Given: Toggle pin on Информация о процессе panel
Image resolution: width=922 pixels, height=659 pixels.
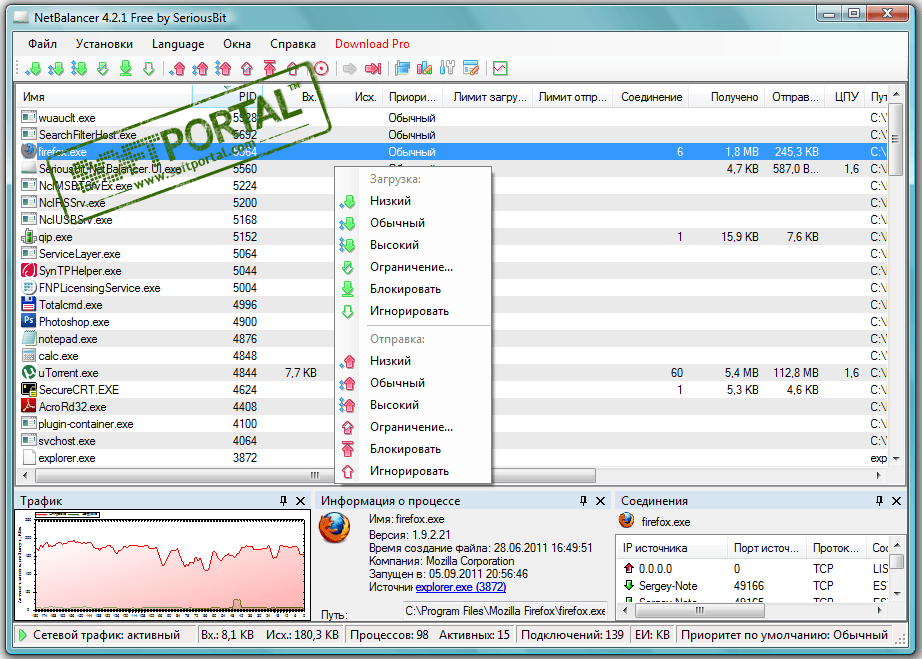Looking at the screenshot, I should pyautogui.click(x=583, y=501).
